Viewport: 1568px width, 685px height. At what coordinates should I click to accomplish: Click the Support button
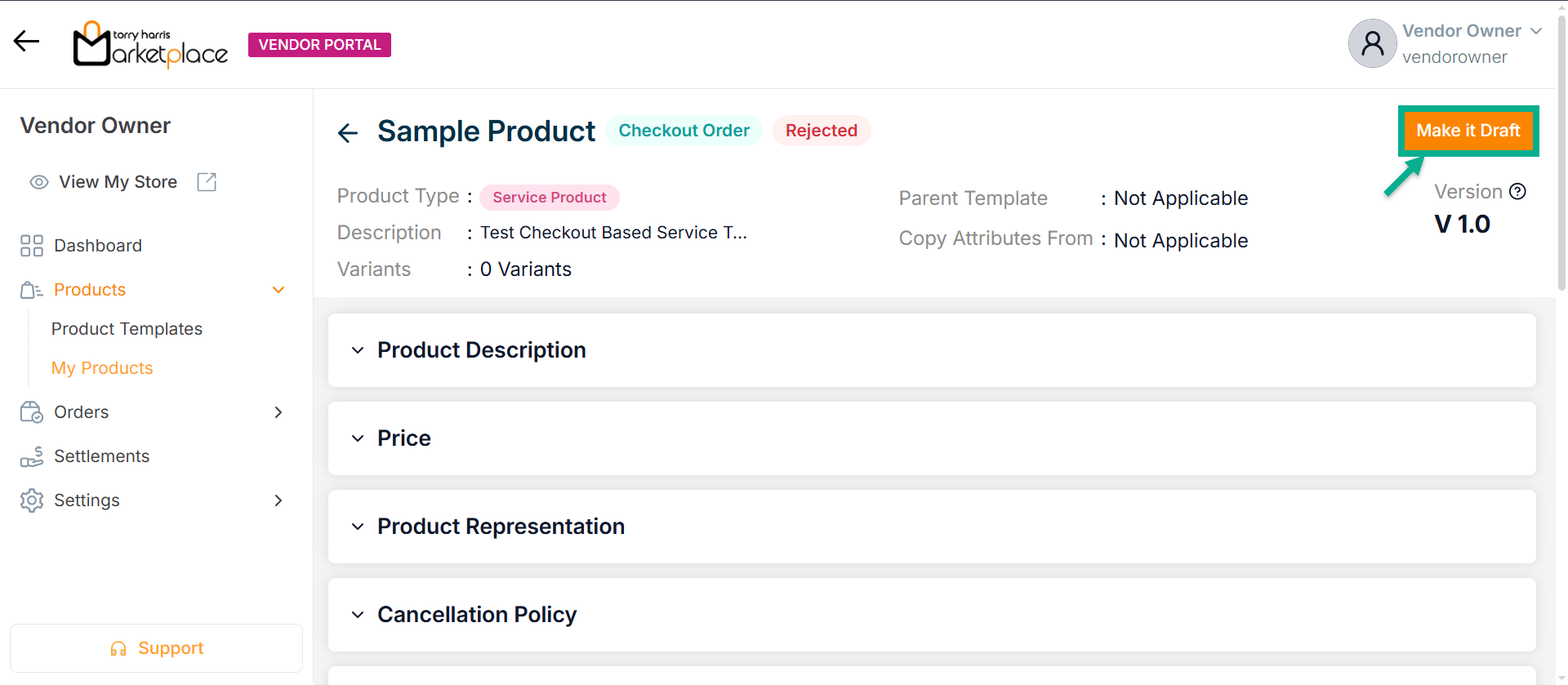[156, 648]
